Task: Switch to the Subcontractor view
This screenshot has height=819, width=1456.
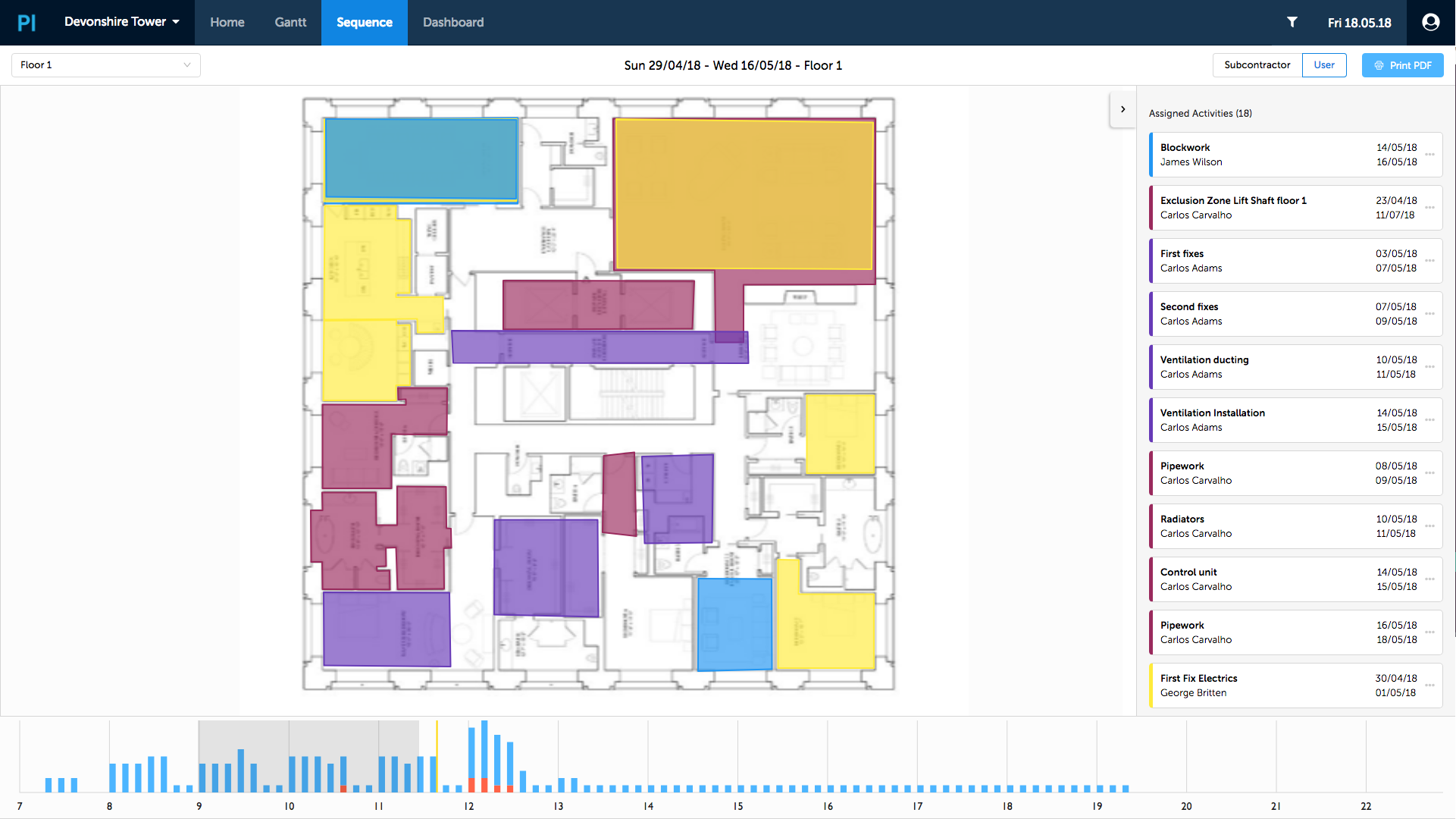Action: pyautogui.click(x=1256, y=65)
